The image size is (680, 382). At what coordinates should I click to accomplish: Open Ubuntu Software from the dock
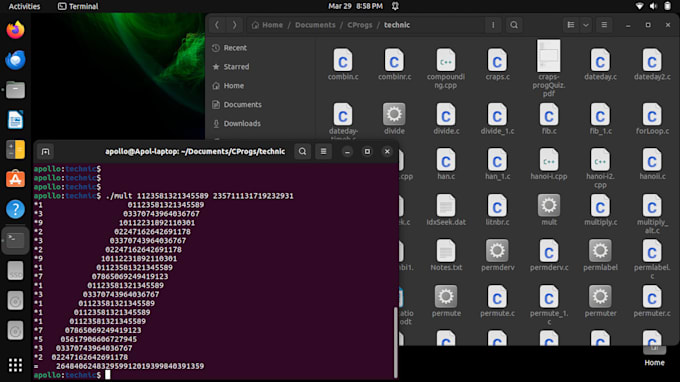15,179
